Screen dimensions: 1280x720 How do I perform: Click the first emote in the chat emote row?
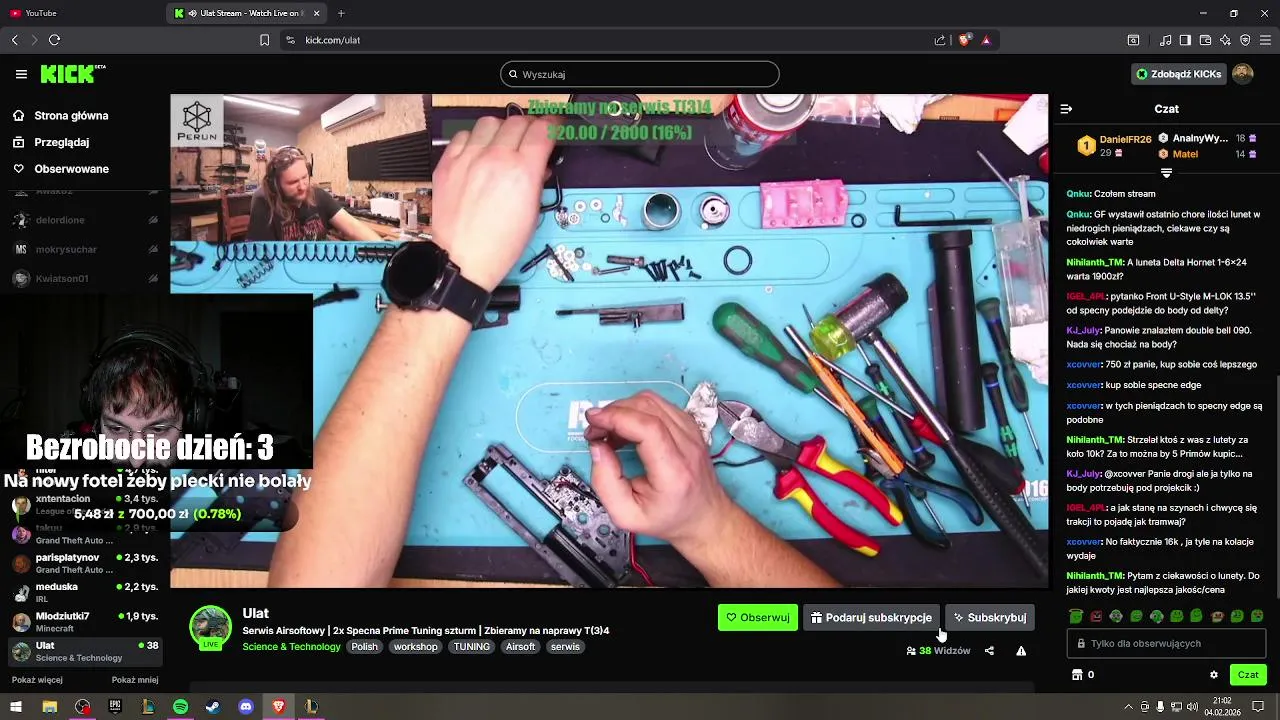pos(1076,616)
